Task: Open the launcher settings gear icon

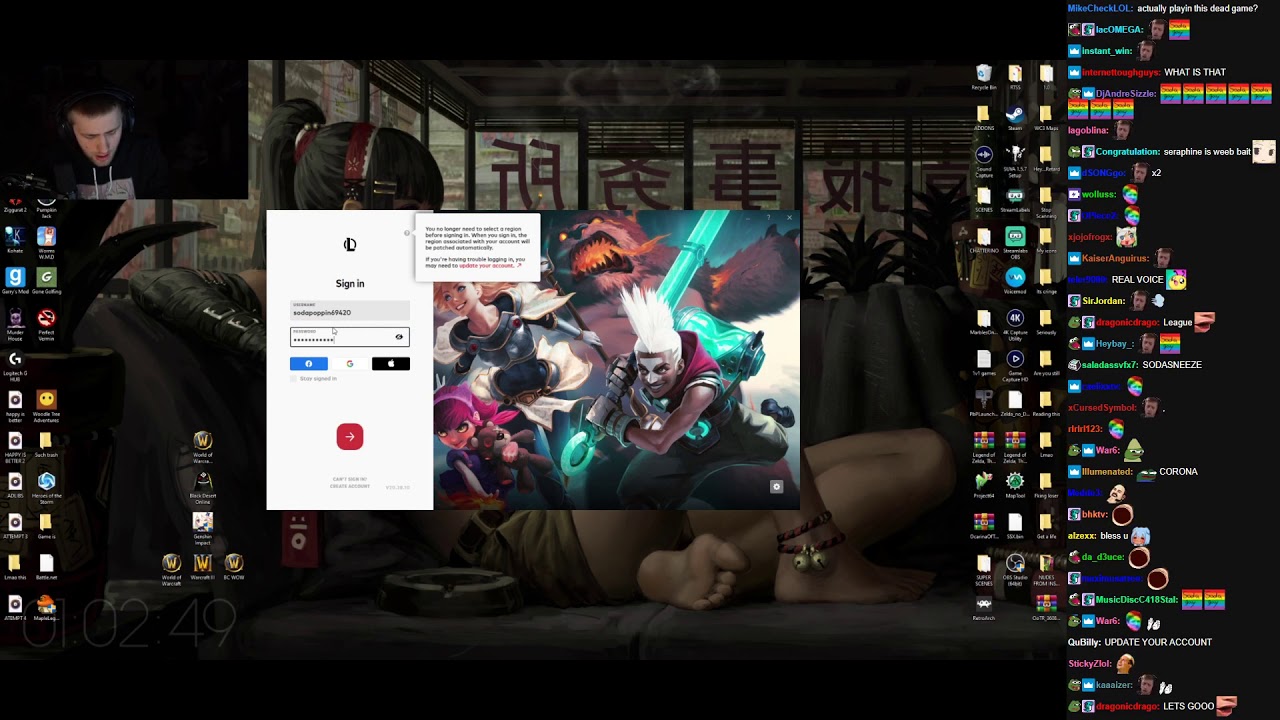Action: click(x=776, y=487)
